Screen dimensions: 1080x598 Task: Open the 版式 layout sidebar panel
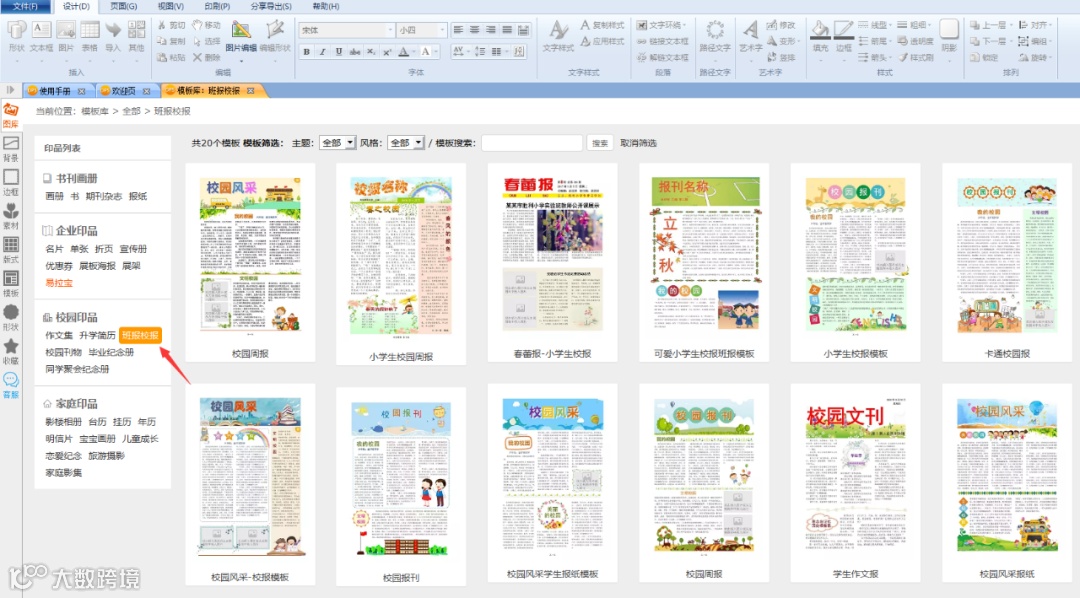click(x=11, y=250)
